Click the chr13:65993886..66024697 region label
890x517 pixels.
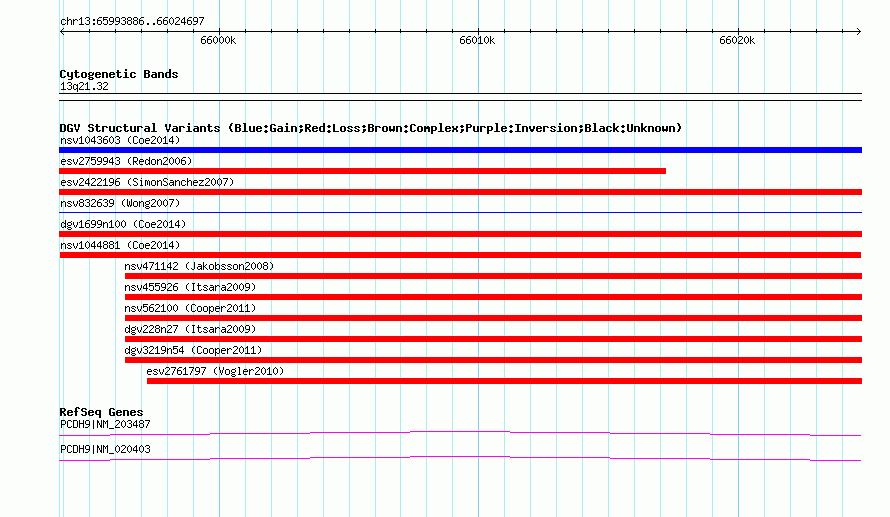(132, 21)
